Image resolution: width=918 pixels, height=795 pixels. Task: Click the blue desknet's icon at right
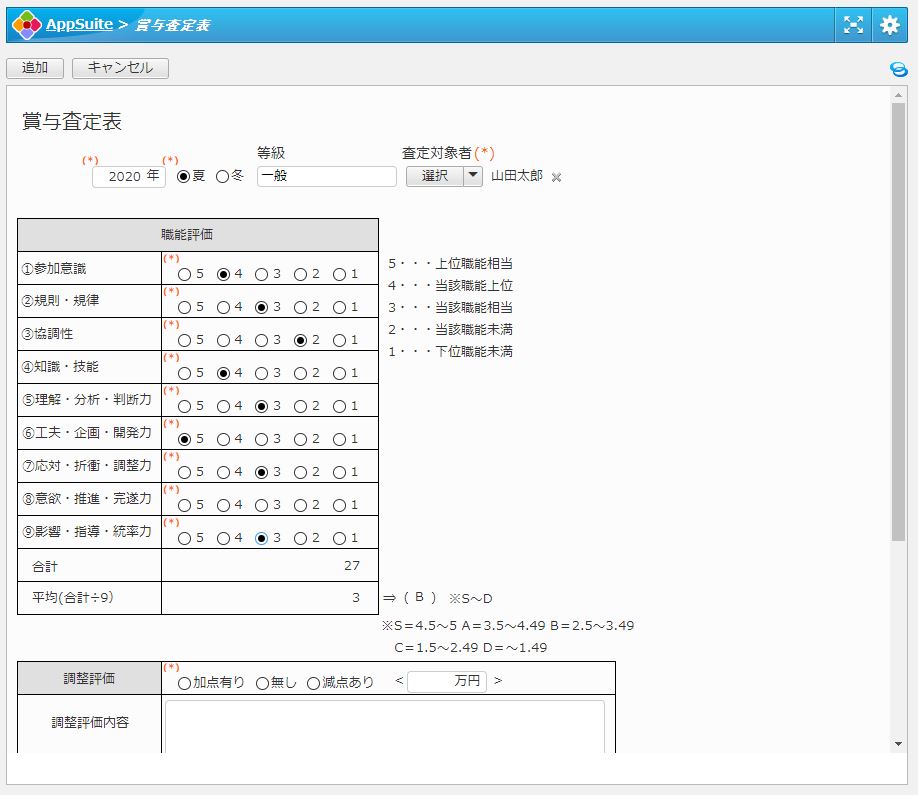898,69
